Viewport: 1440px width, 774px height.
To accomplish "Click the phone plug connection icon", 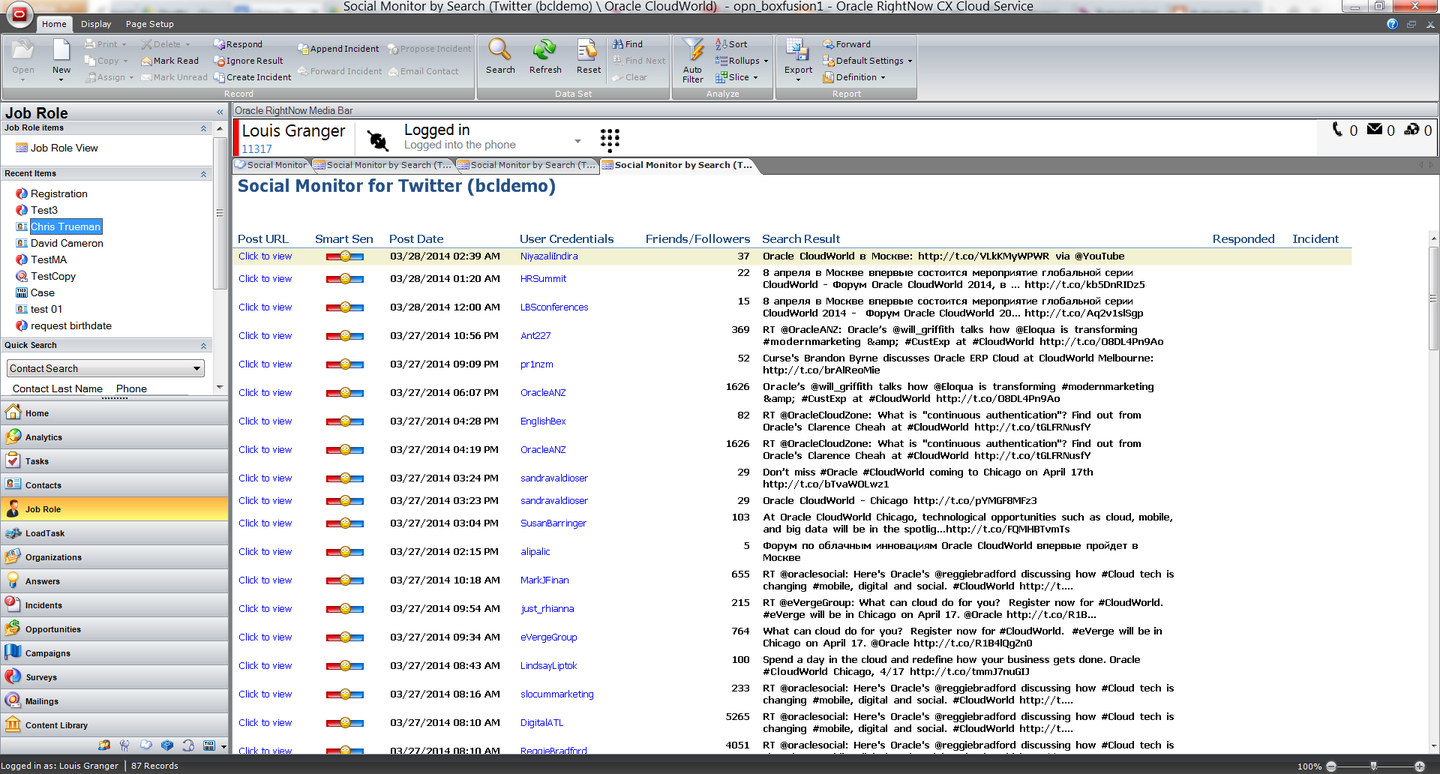I will tap(378, 140).
